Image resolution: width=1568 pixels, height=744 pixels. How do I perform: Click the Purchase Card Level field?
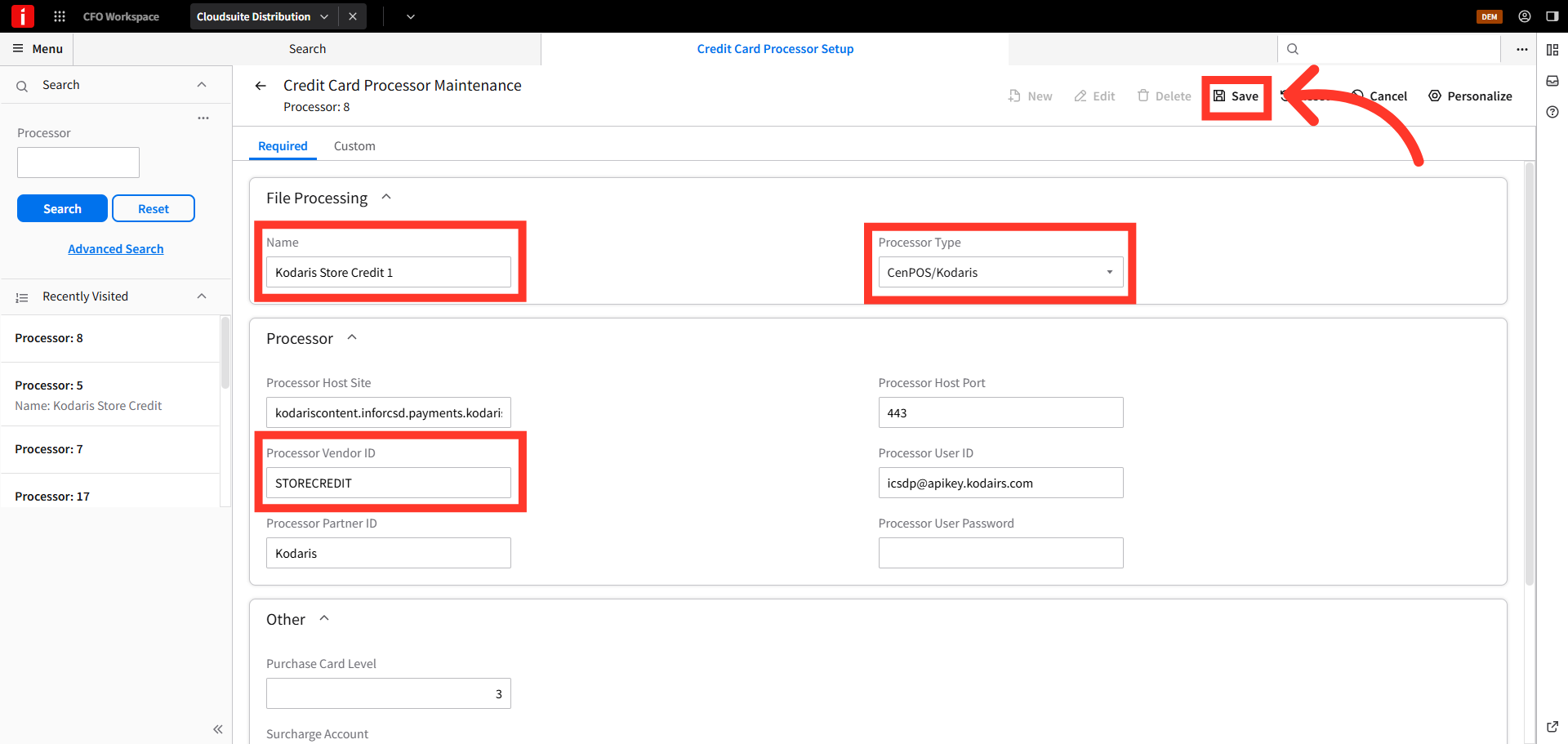point(389,693)
